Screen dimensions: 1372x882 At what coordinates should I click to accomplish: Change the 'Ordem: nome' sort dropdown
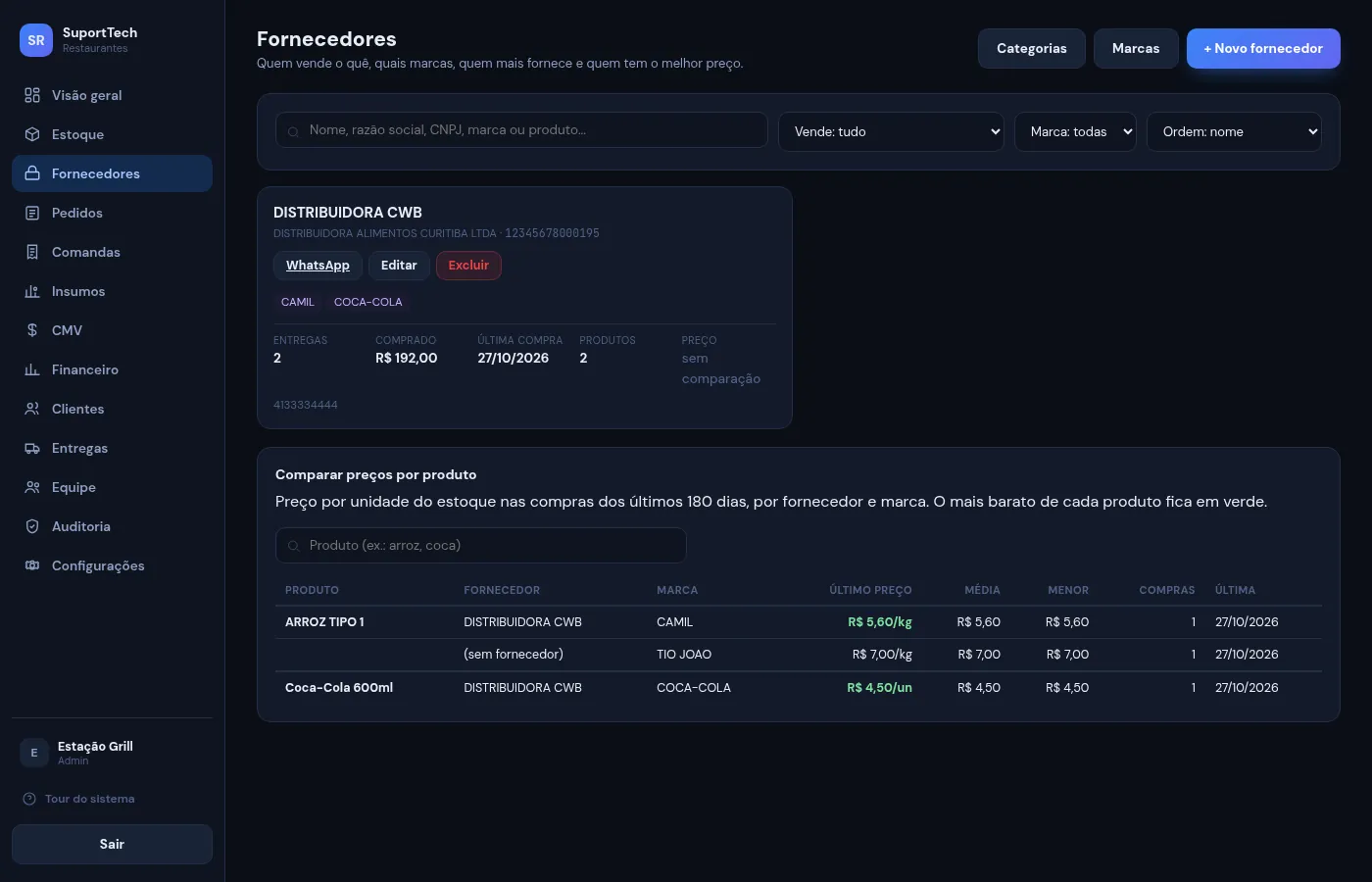pyautogui.click(x=1234, y=131)
